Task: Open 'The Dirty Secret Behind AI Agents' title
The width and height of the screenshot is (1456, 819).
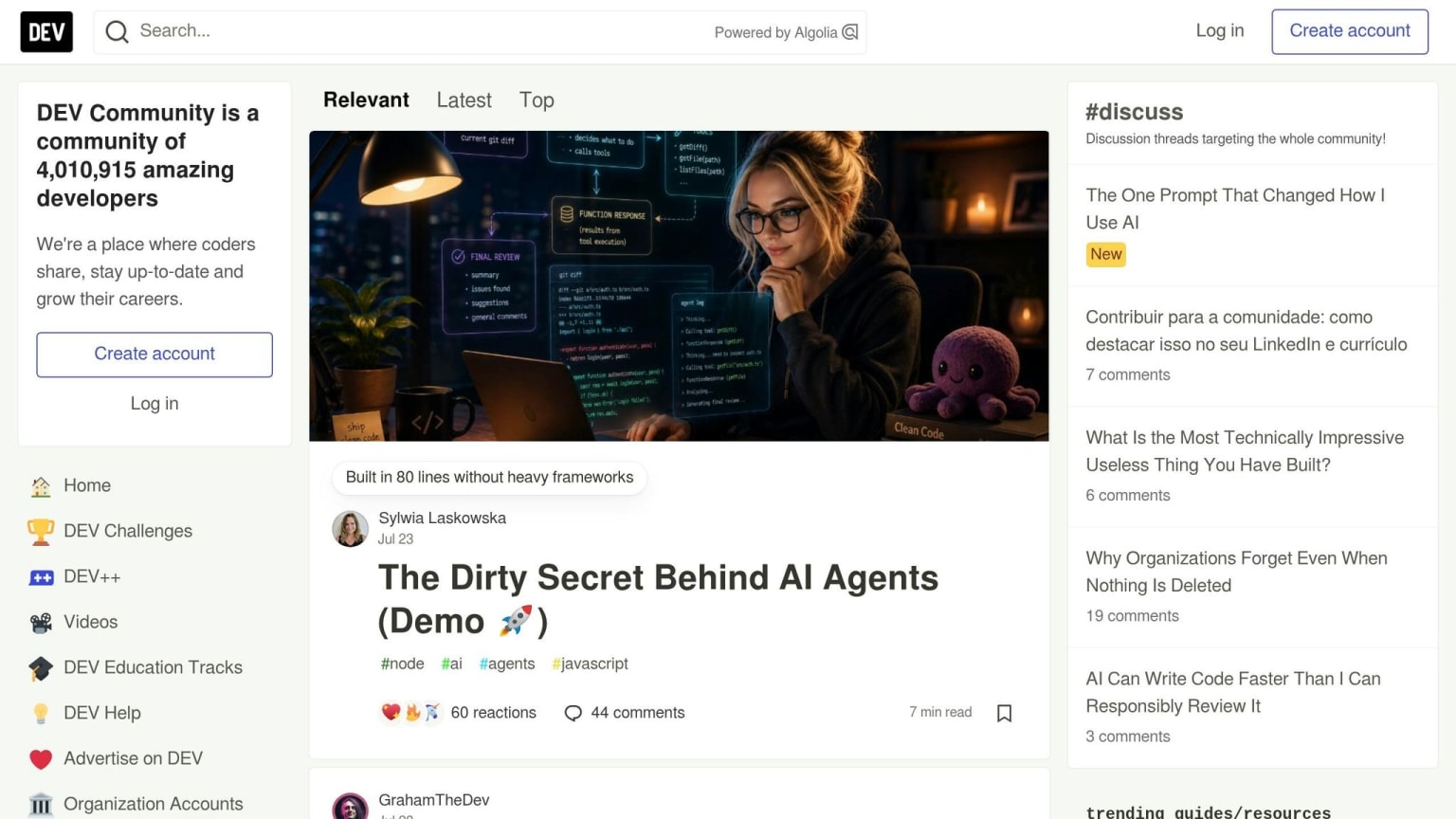Action: 658,599
